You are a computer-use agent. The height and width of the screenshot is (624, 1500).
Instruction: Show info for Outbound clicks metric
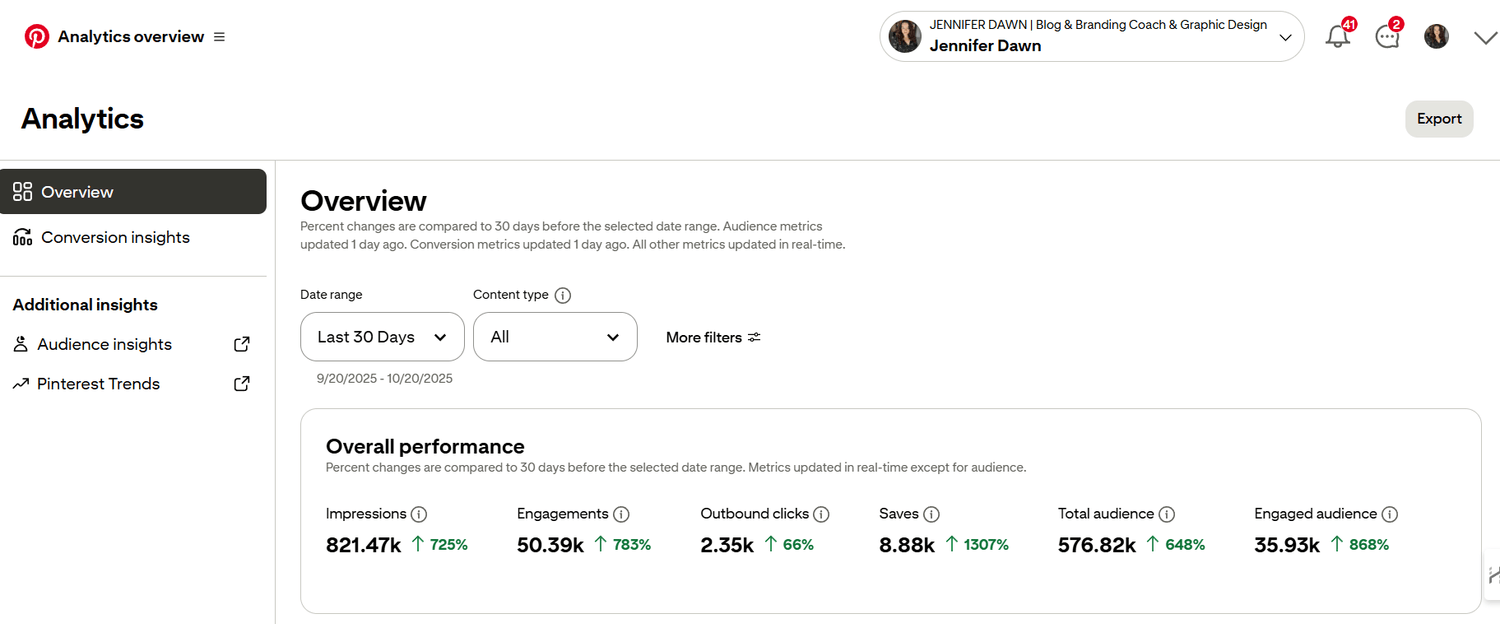point(822,514)
